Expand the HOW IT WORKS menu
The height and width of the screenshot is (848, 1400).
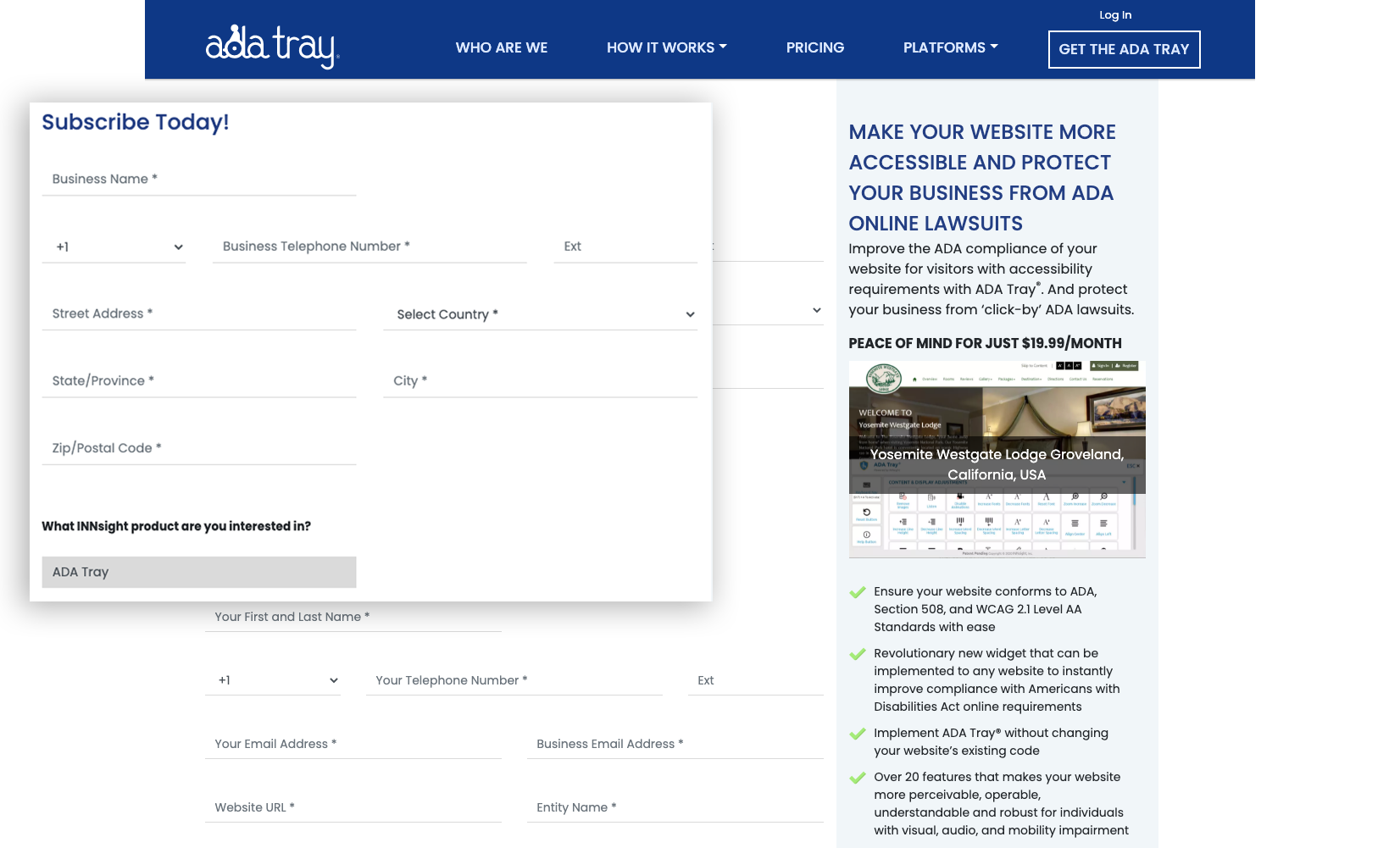pyautogui.click(x=667, y=47)
